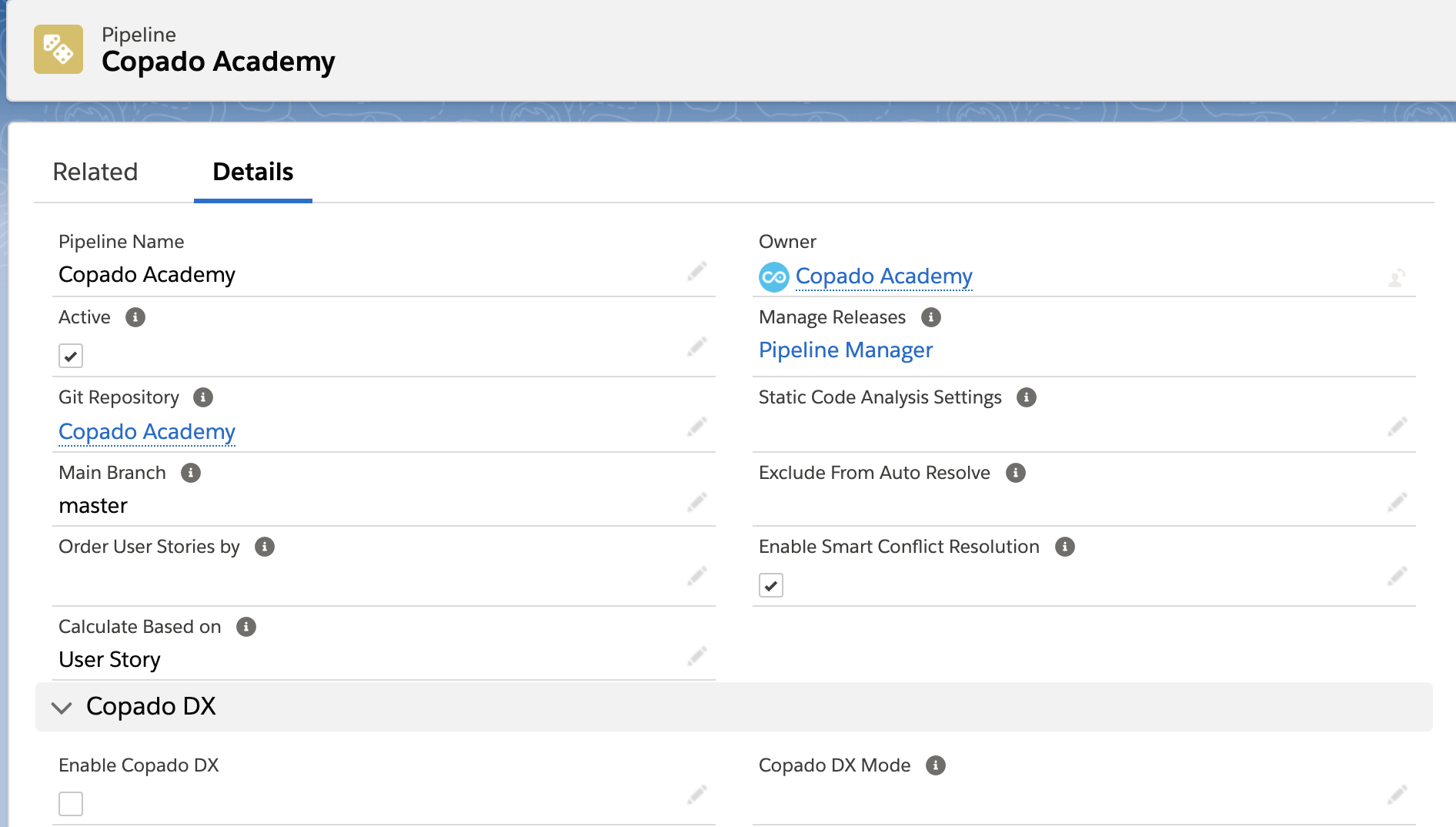Click Static Code Analysis Settings info icon
Screen dimensions: 1456x827
pos(1027,397)
